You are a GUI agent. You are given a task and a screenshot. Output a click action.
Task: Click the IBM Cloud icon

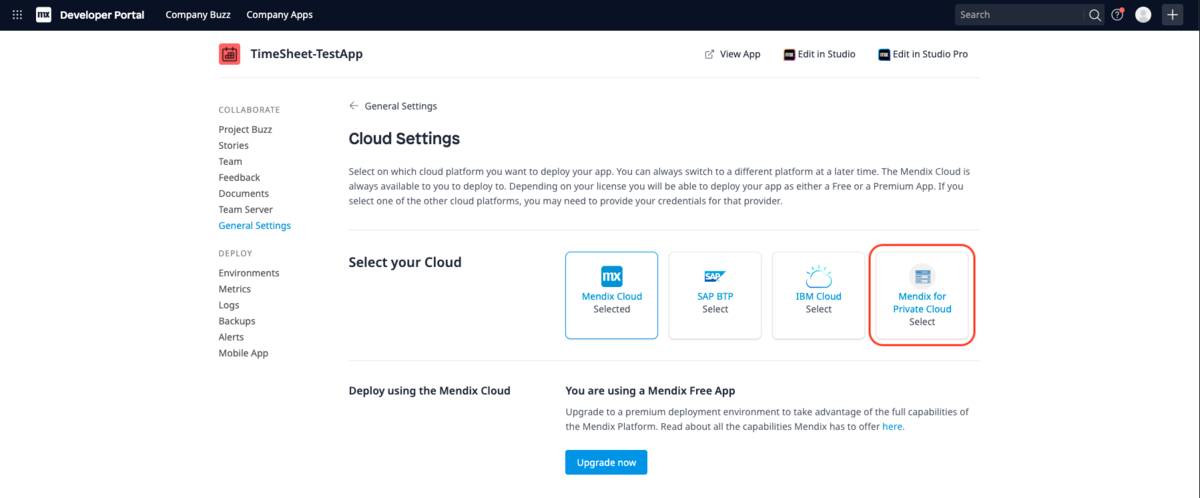(x=819, y=277)
